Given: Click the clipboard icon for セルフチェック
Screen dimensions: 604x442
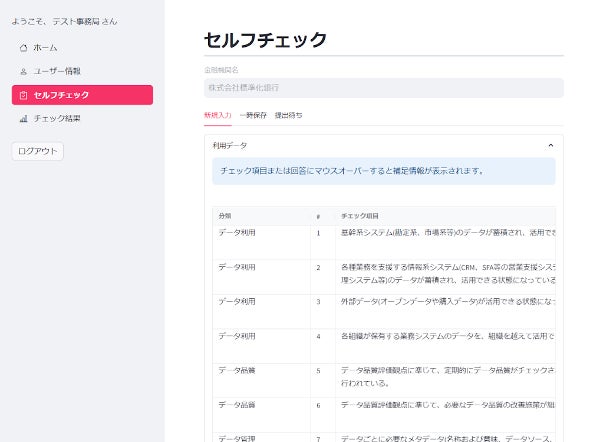Looking at the screenshot, I should pos(23,95).
